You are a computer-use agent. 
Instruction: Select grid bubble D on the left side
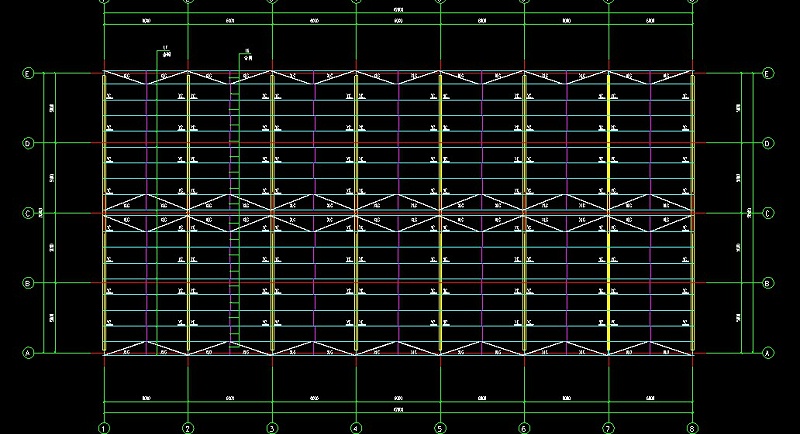(29, 143)
